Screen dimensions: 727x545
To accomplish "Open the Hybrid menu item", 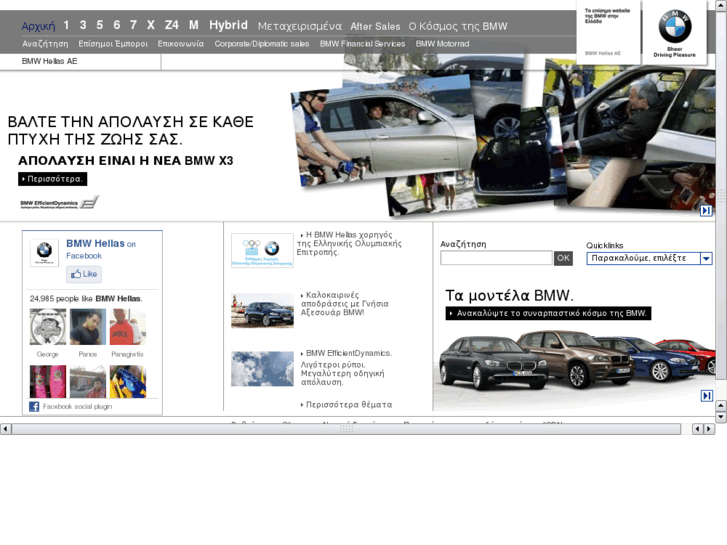I will [x=229, y=25].
